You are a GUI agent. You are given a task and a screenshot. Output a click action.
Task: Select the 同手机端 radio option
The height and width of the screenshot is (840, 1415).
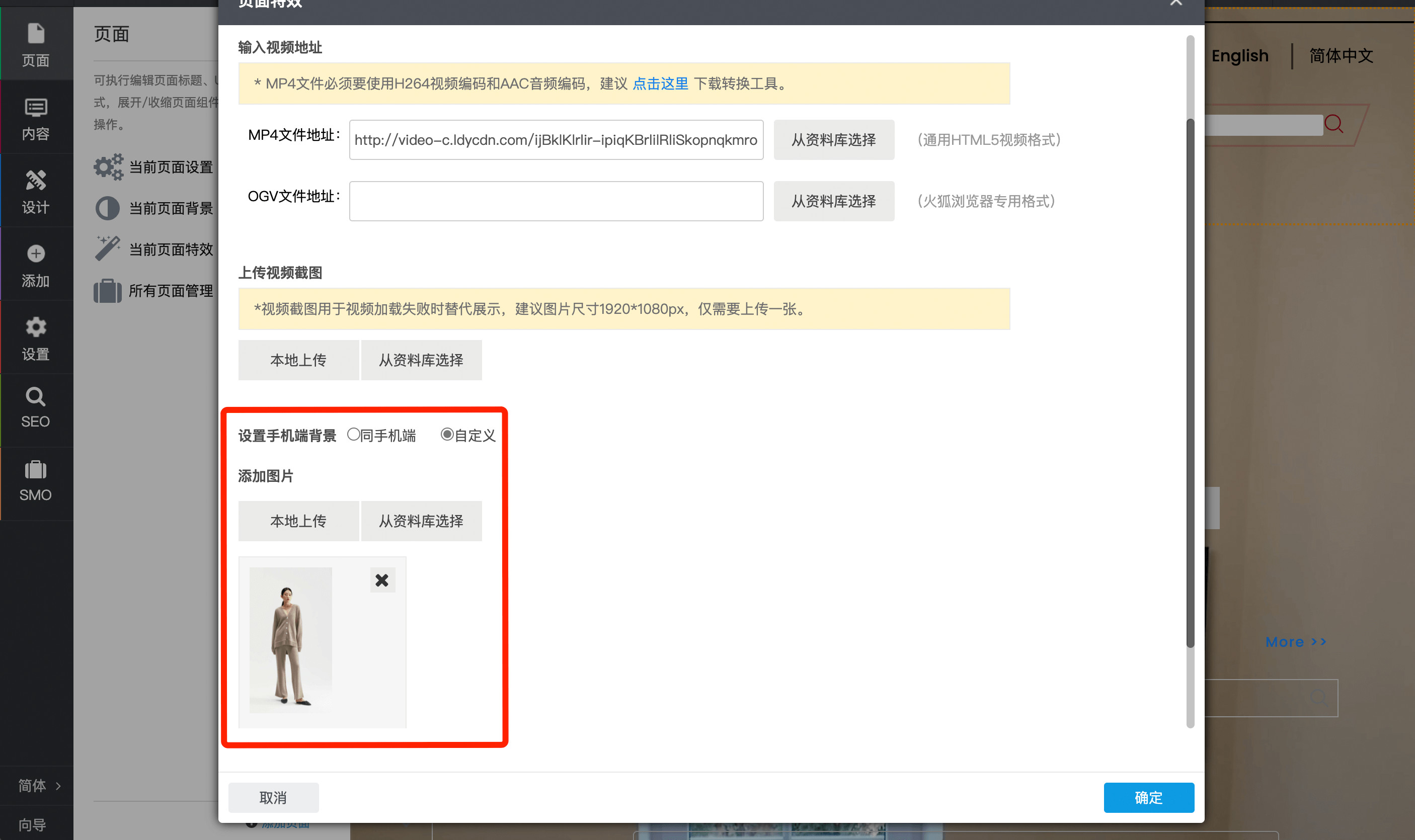tap(354, 435)
